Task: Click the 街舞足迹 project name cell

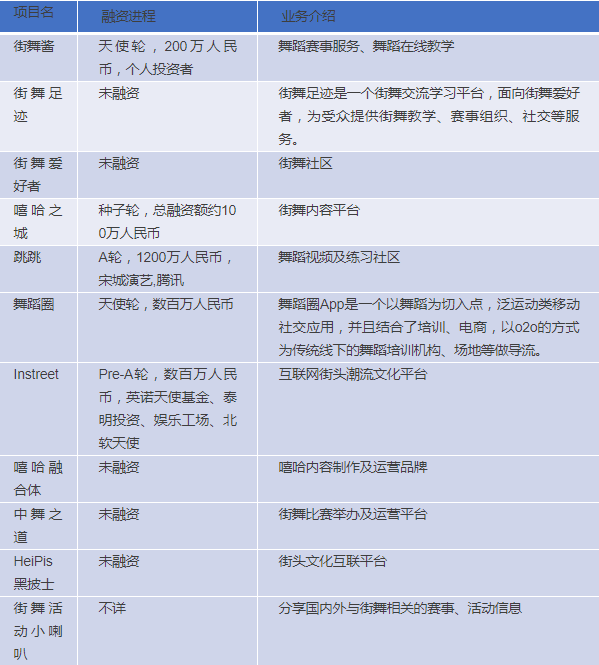Action: pos(39,116)
